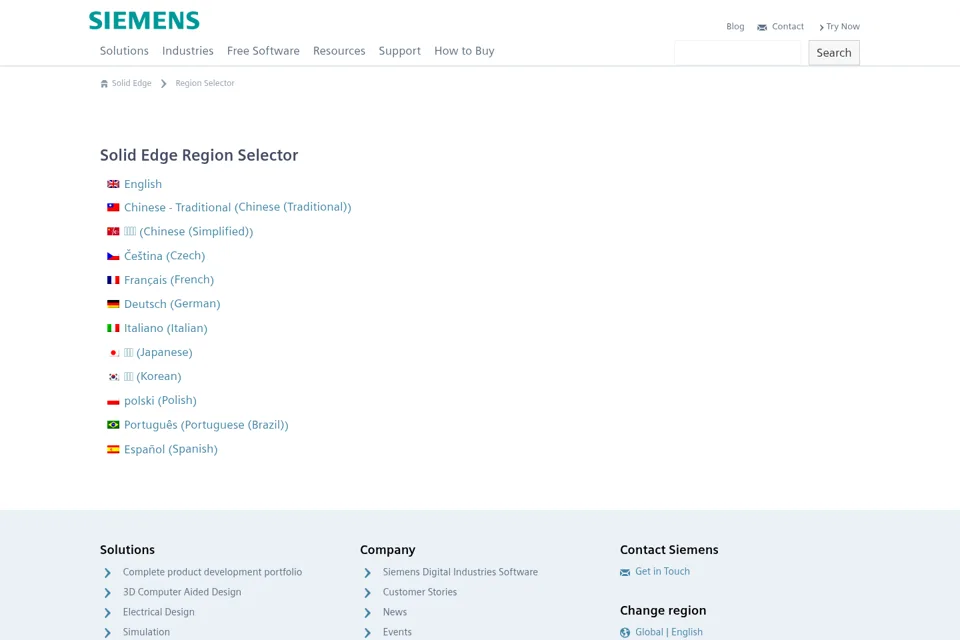The image size is (960, 640).
Task: Click the home icon in the breadcrumb
Action: click(104, 83)
